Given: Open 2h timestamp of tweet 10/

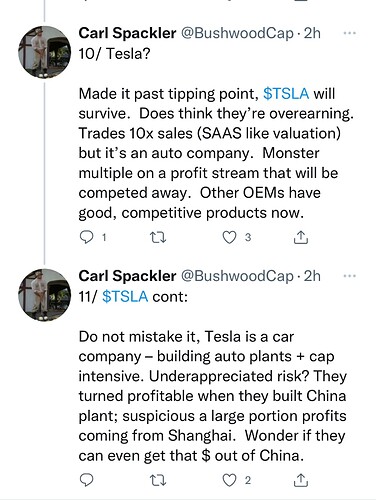Looking at the screenshot, I should [312, 33].
